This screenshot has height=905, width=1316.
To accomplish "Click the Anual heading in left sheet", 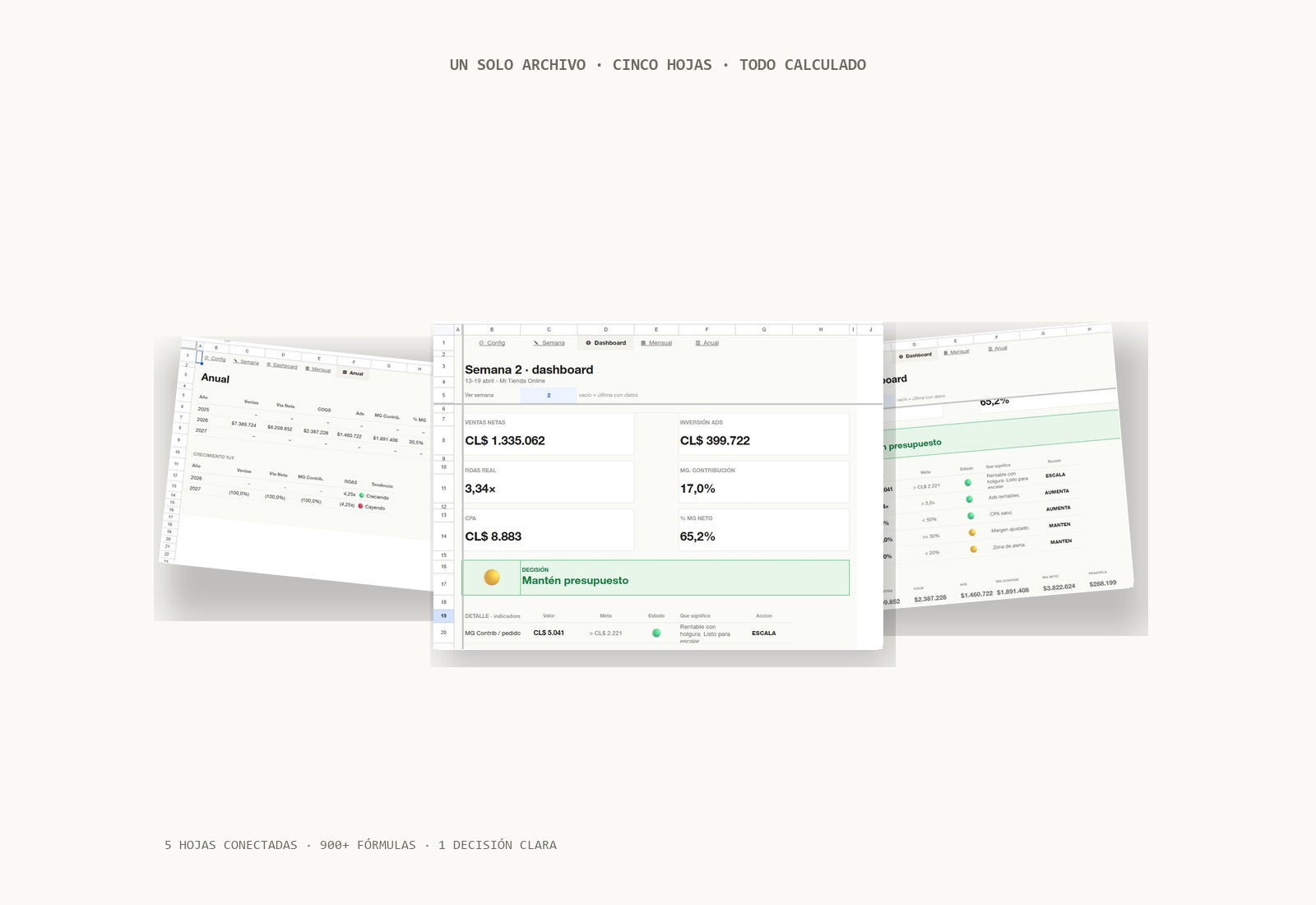I will 215,378.
